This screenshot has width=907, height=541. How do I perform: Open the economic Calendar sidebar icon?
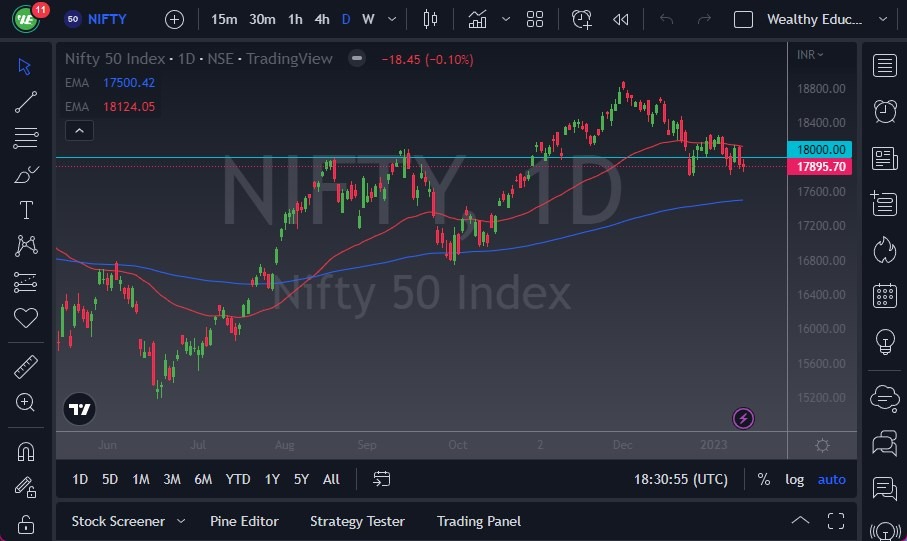[x=884, y=295]
